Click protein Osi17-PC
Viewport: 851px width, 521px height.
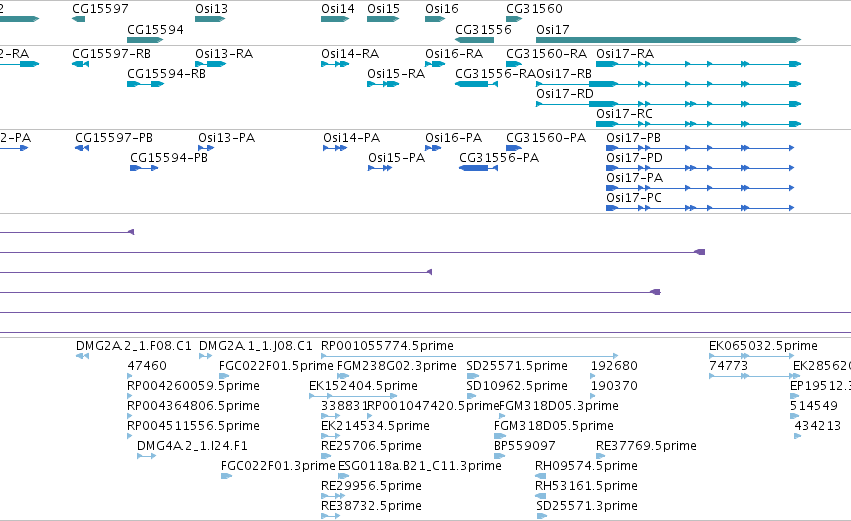pyautogui.click(x=634, y=198)
